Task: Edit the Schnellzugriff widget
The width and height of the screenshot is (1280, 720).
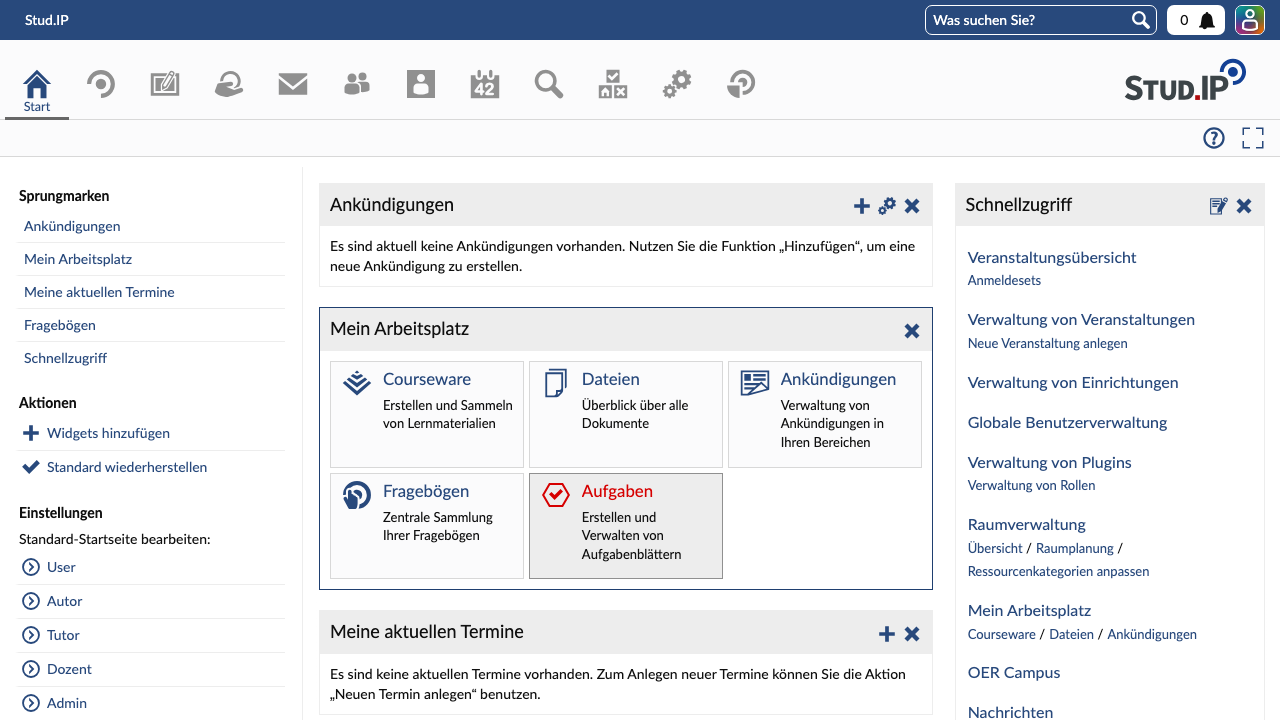Action: click(1218, 206)
